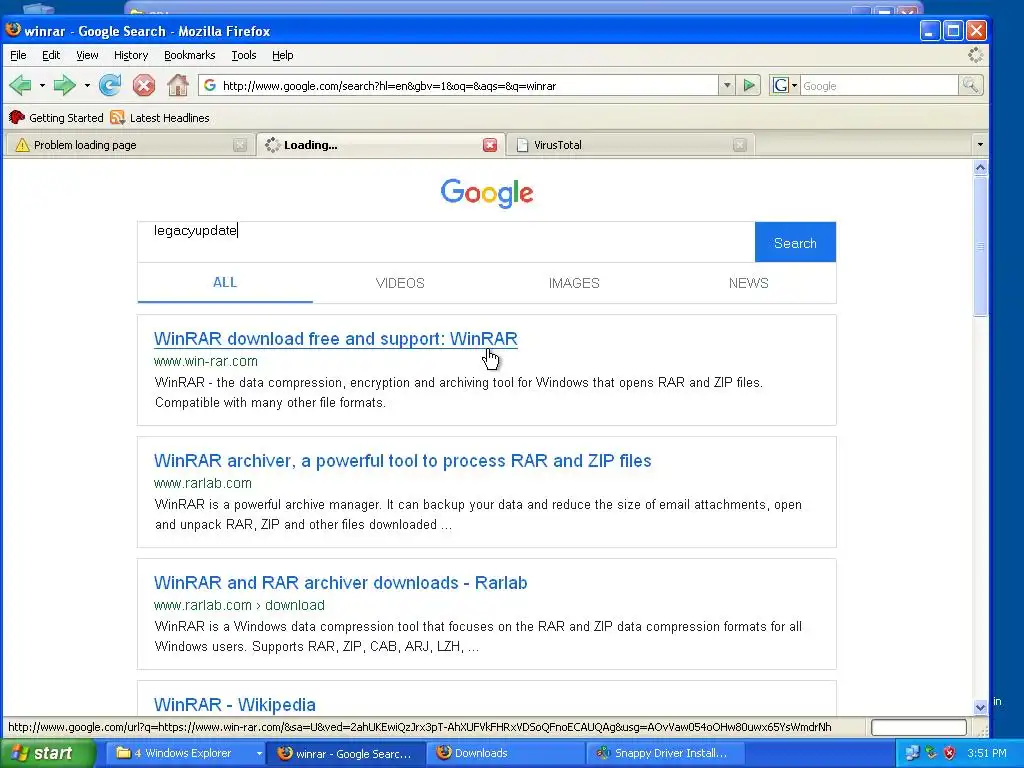
Task: Open the Latest Headlines feed bookmark
Action: (x=160, y=118)
